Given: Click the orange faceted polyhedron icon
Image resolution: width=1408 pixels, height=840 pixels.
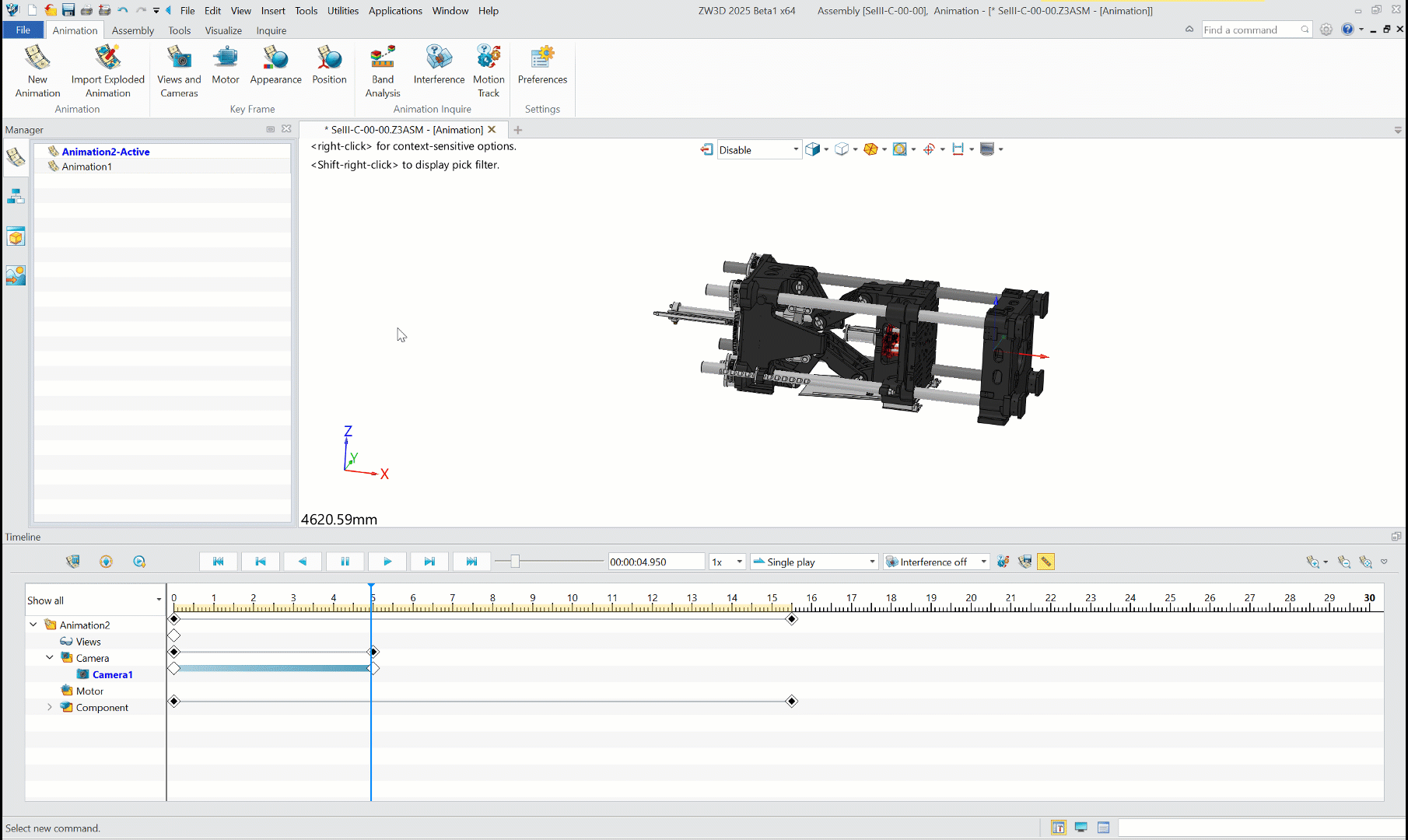Looking at the screenshot, I should [x=870, y=149].
